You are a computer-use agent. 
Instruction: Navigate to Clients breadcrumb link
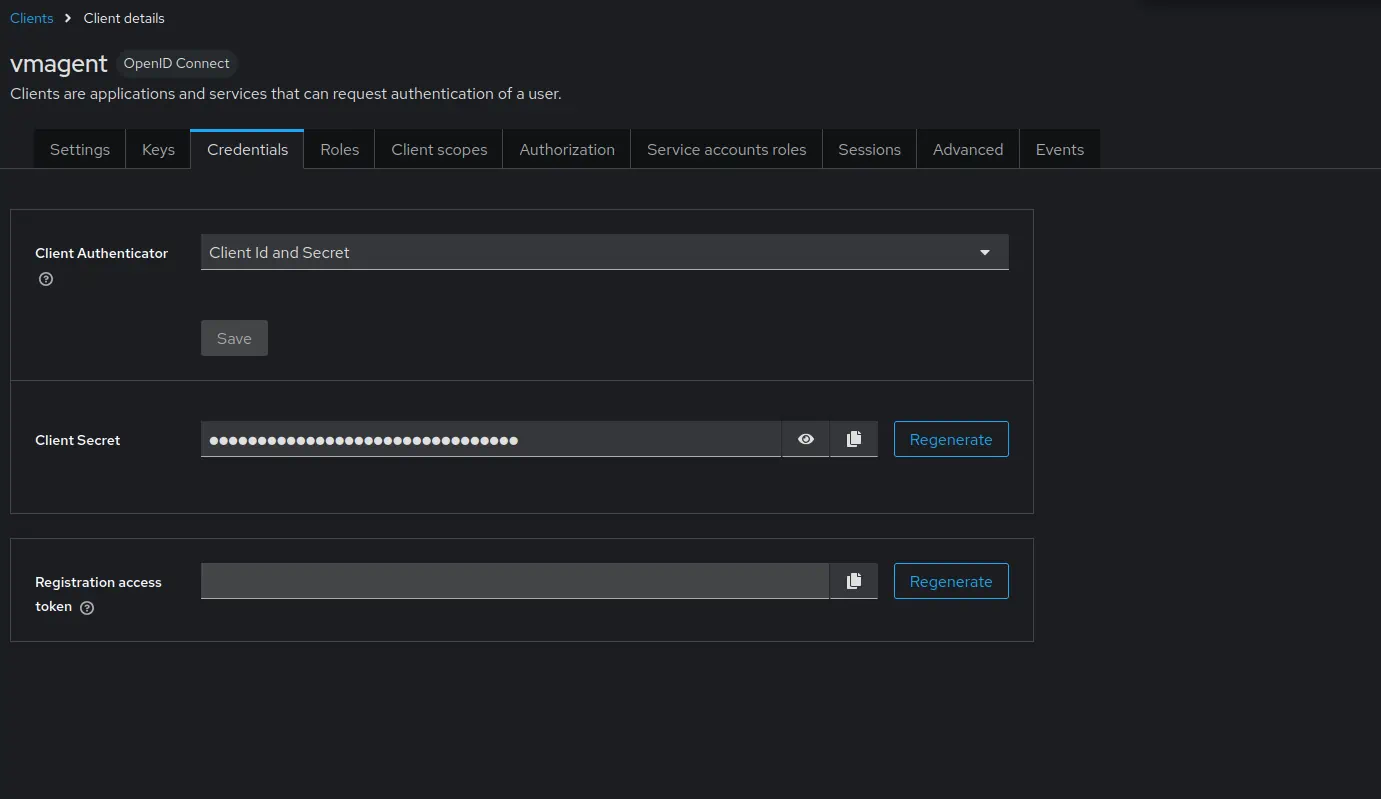[31, 18]
